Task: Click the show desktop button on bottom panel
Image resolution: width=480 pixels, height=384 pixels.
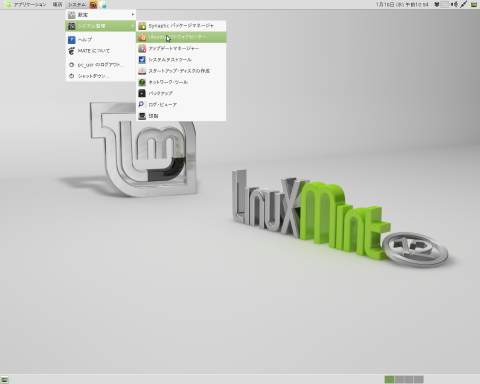Action: pyautogui.click(x=5, y=379)
